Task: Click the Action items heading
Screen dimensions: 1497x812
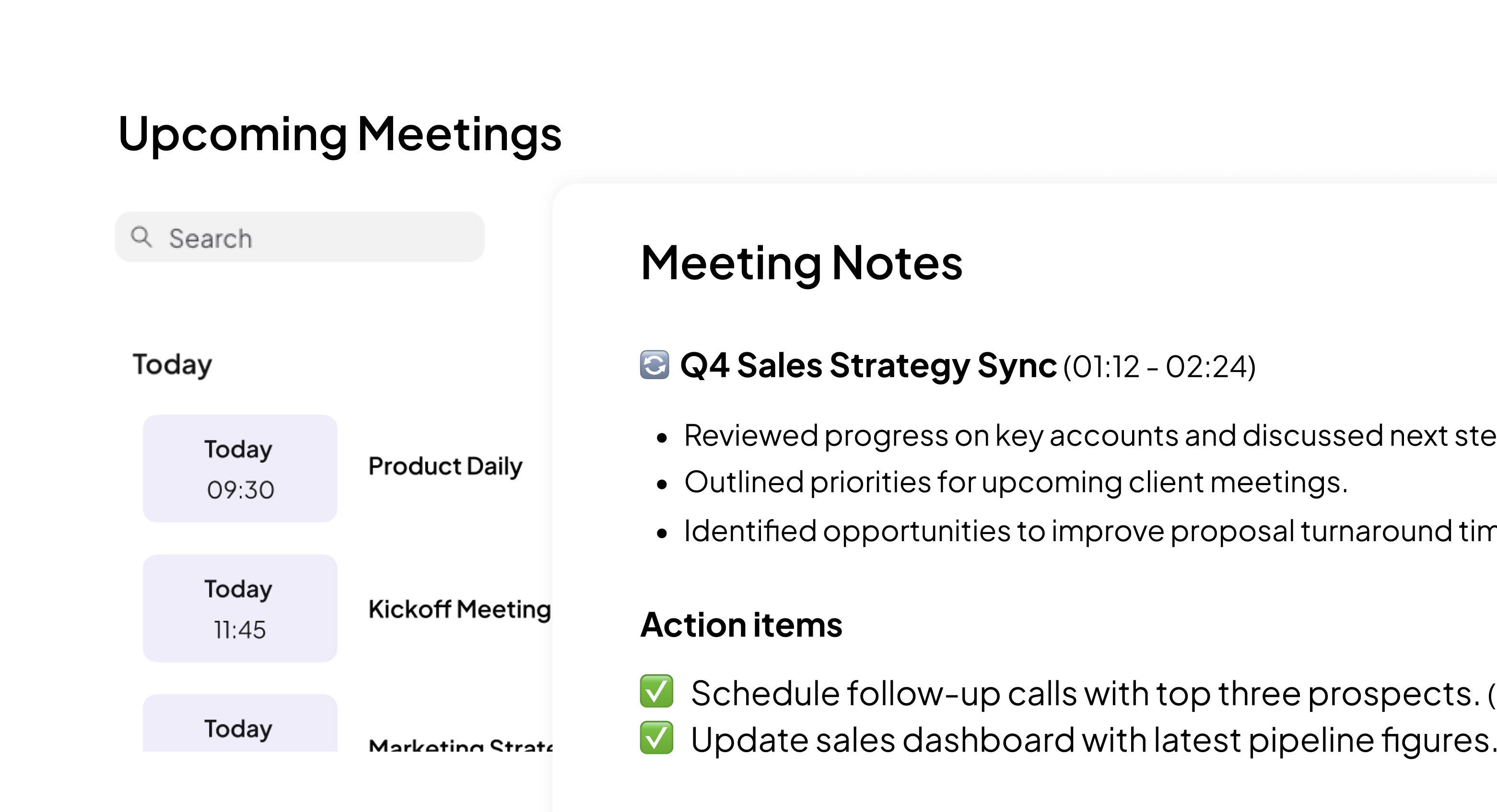Action: coord(741,625)
